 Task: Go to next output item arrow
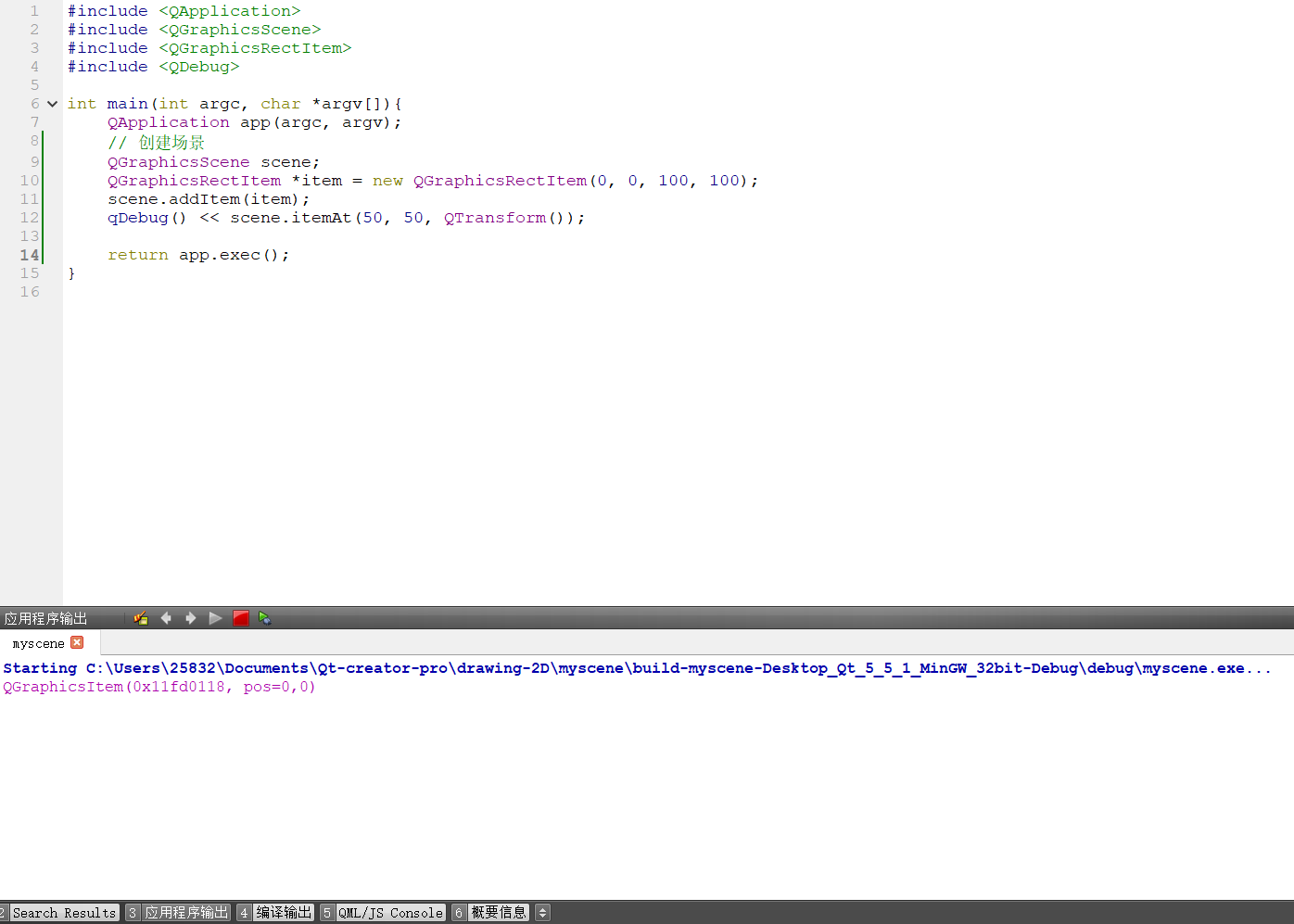point(191,618)
